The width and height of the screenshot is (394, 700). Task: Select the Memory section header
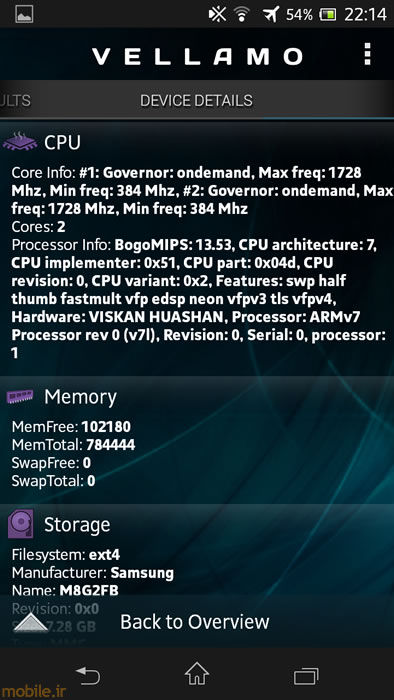(80, 397)
